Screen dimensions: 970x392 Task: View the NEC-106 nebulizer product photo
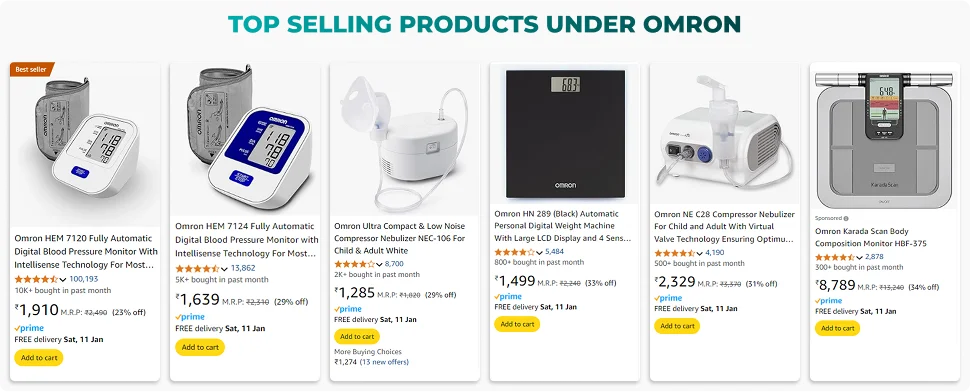click(405, 141)
